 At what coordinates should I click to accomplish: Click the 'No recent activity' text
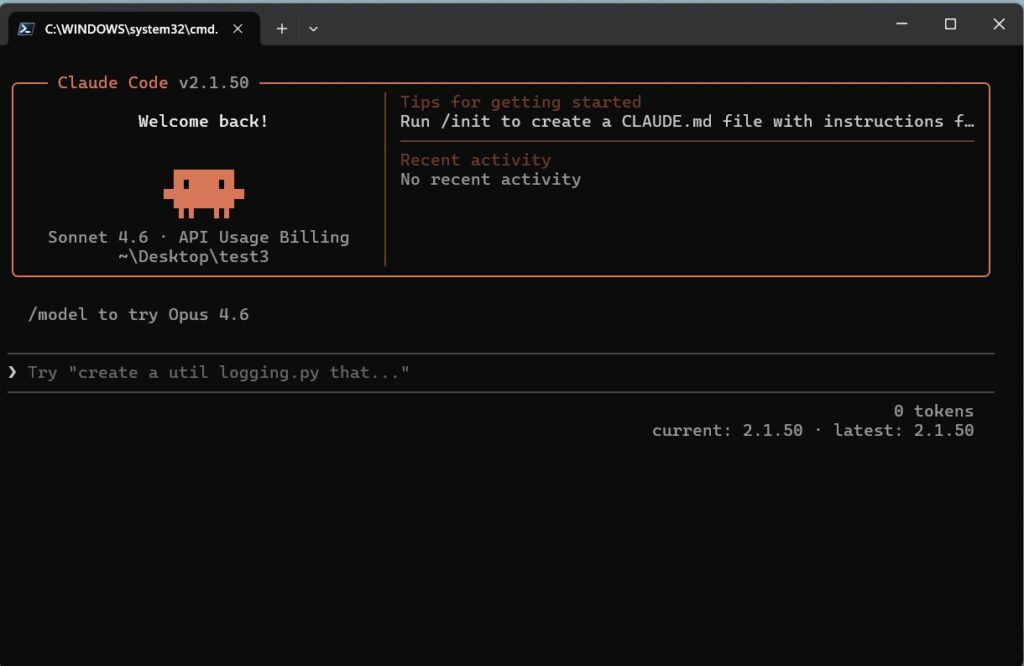tap(490, 180)
